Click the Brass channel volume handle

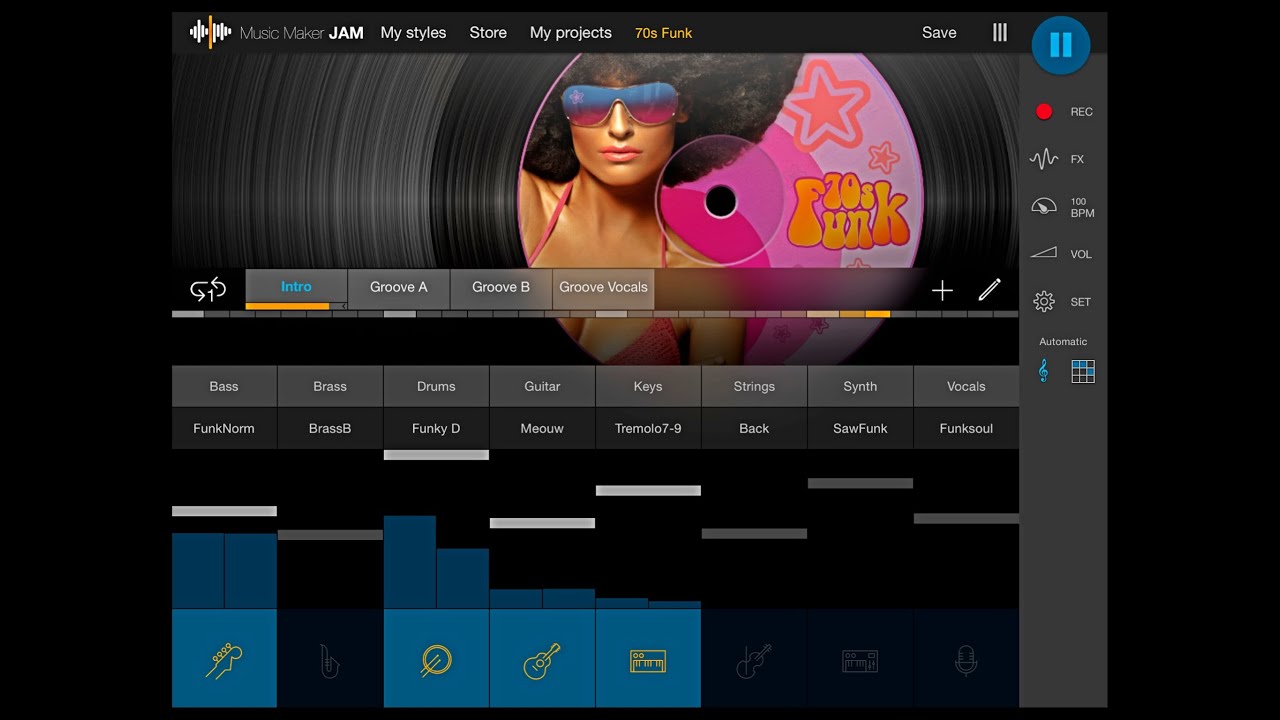[x=330, y=535]
